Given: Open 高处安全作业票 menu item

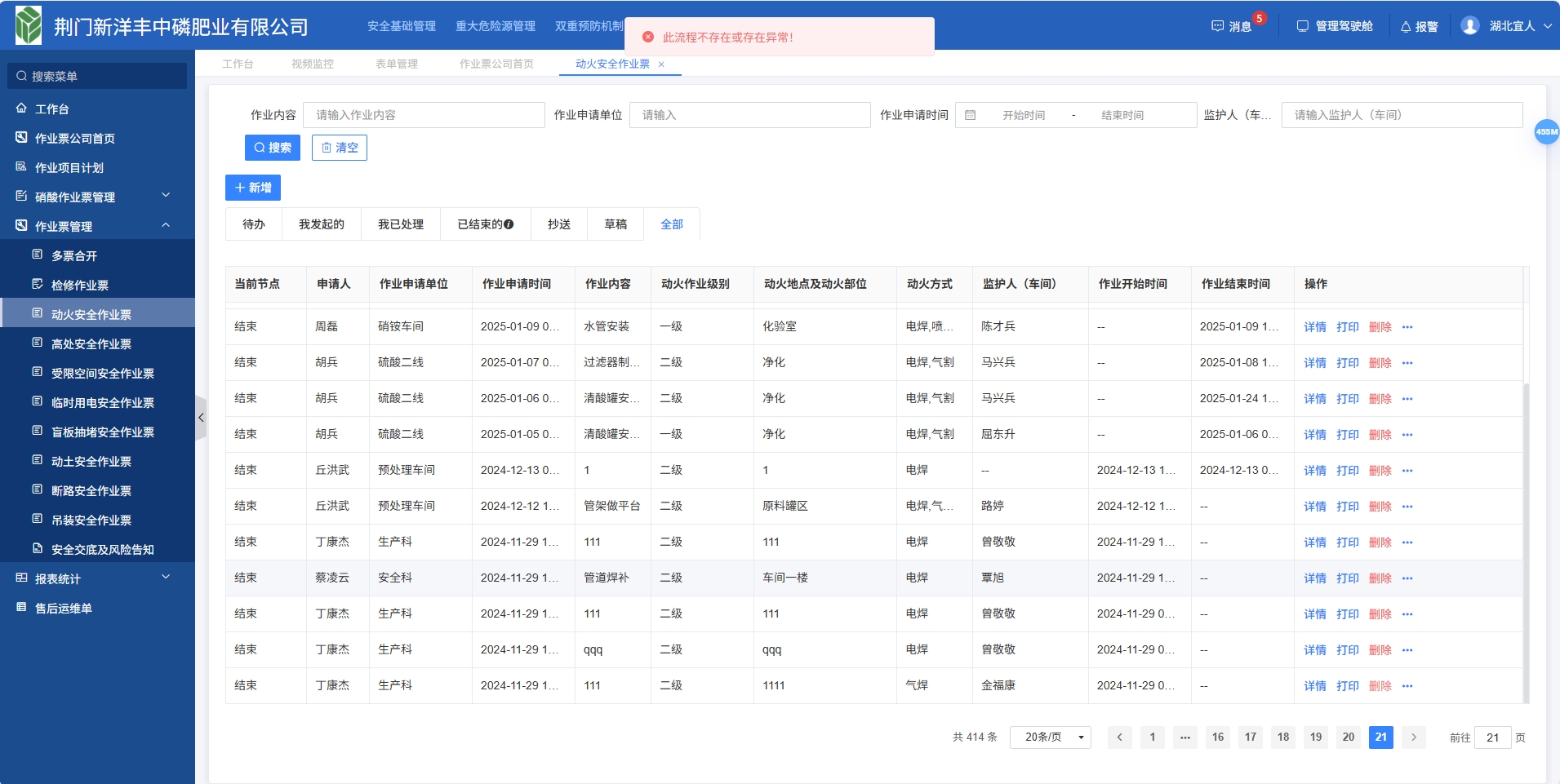Looking at the screenshot, I should point(97,343).
